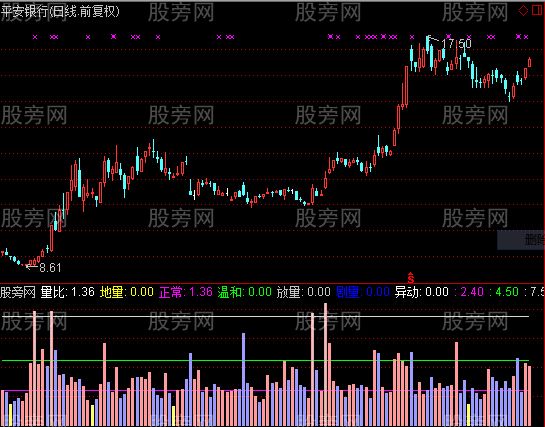
Task: Click the 17.50 high price label
Action: (457, 44)
